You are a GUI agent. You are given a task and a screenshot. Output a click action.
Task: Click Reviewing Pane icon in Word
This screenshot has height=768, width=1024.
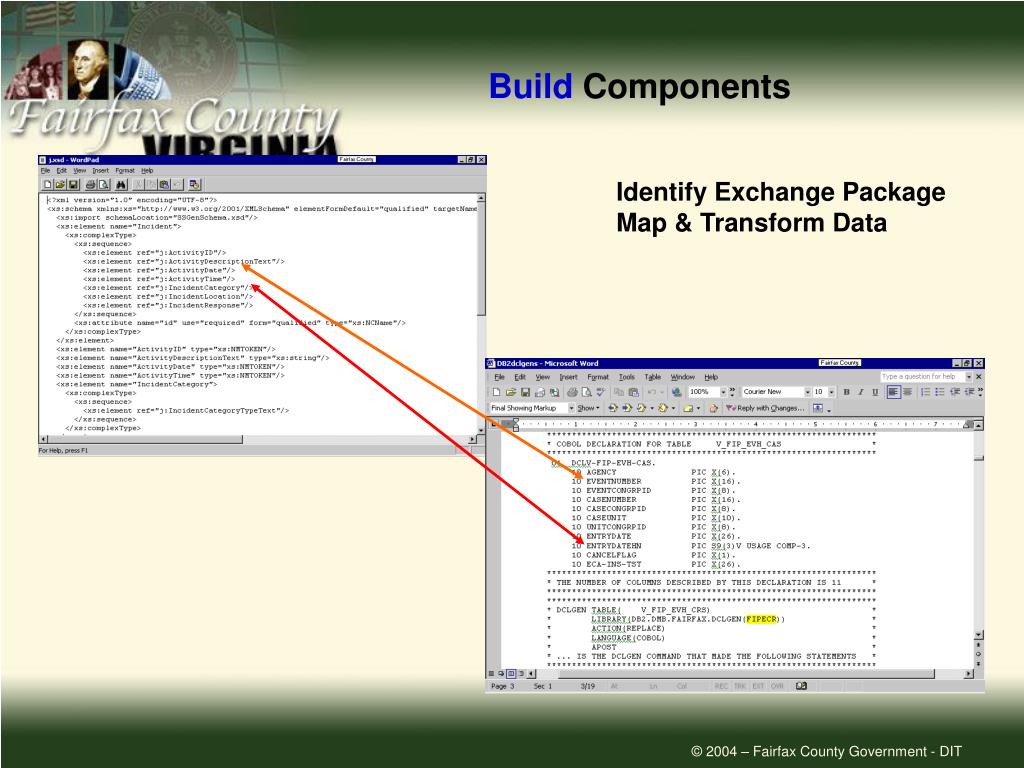coord(818,408)
